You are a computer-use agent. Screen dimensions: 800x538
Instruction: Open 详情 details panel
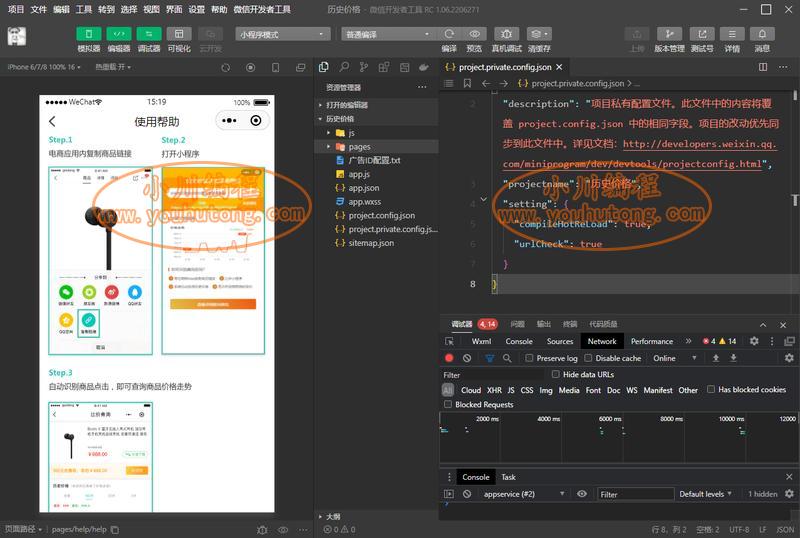(x=732, y=34)
